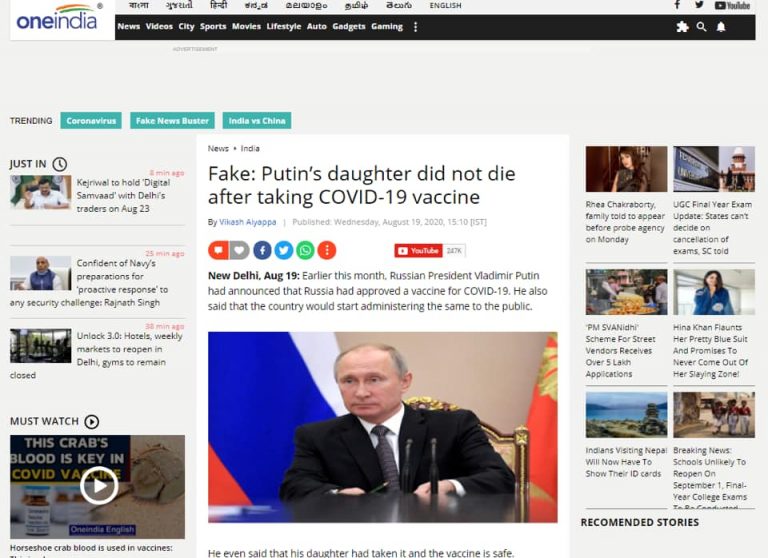Select the Fake News Buster trending tag
768x558 pixels.
[x=172, y=121]
